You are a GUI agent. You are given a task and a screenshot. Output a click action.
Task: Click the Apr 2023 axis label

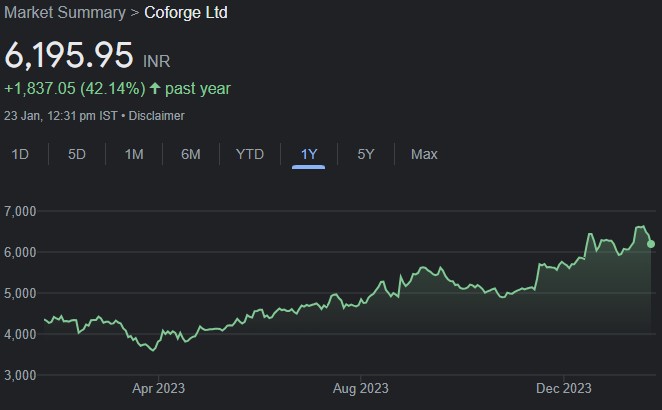158,388
